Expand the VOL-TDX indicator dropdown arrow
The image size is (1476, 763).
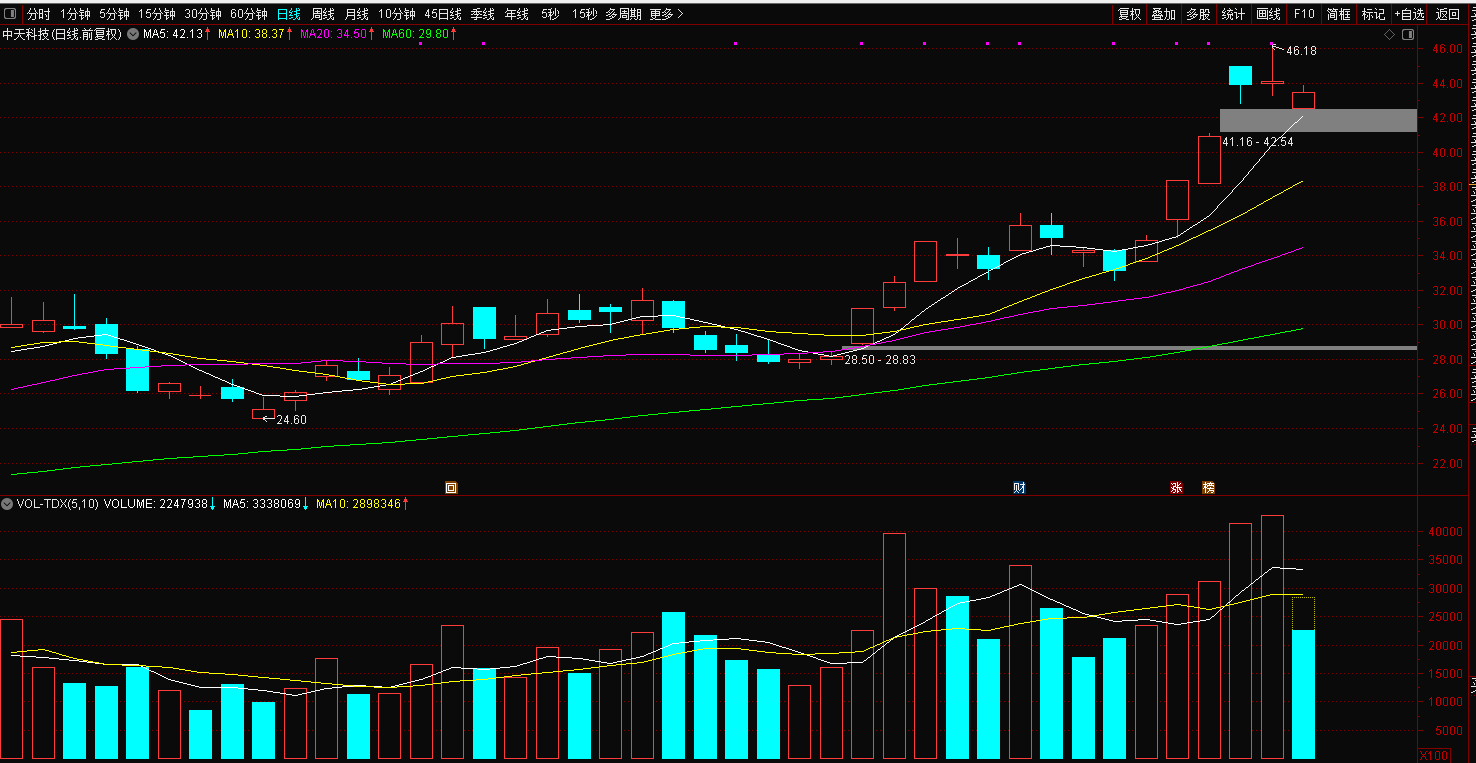tap(7, 504)
